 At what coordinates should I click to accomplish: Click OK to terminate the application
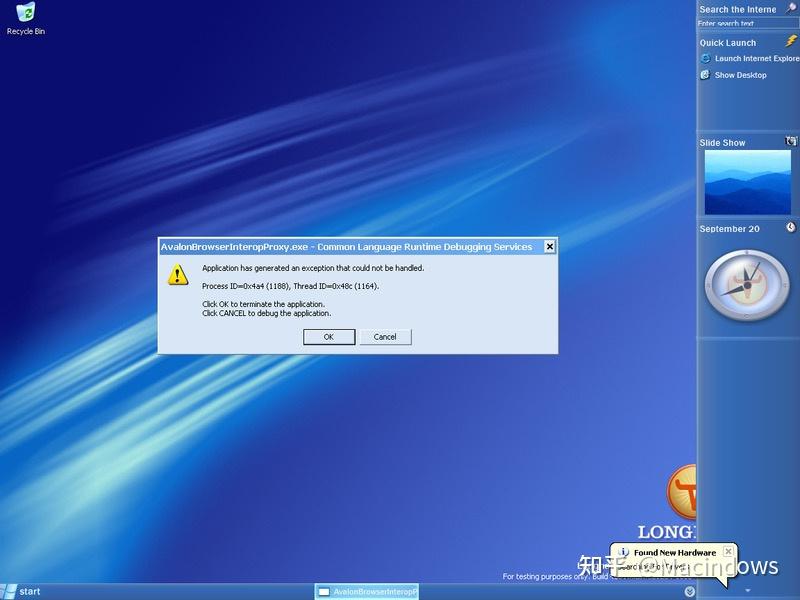pos(329,336)
